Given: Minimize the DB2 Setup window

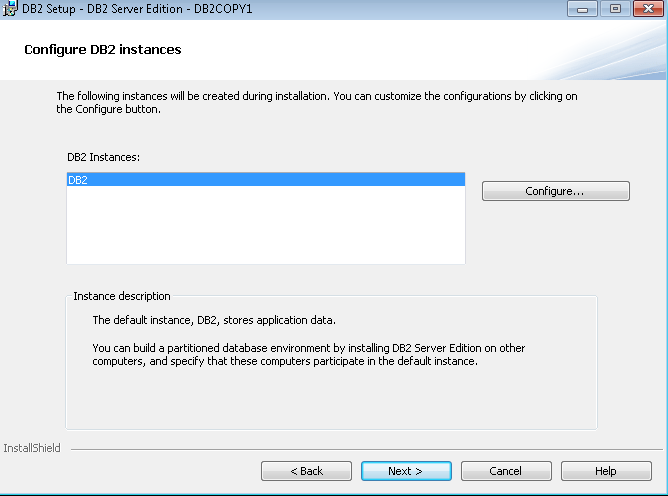Looking at the screenshot, I should point(582,9).
